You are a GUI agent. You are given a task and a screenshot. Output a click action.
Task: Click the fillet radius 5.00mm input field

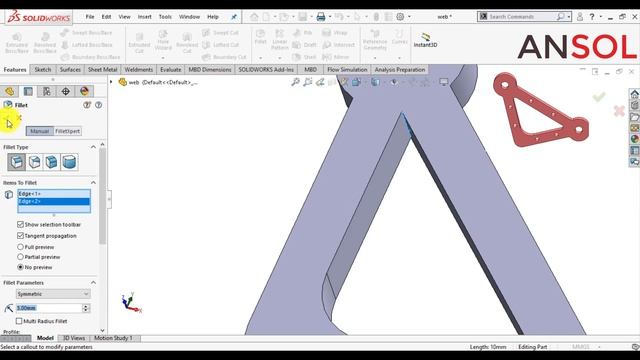49,308
